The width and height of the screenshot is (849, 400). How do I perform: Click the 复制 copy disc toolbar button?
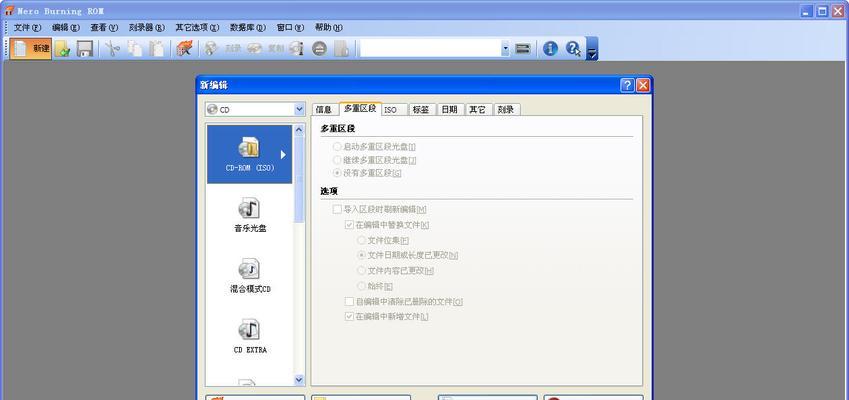(x=265, y=49)
